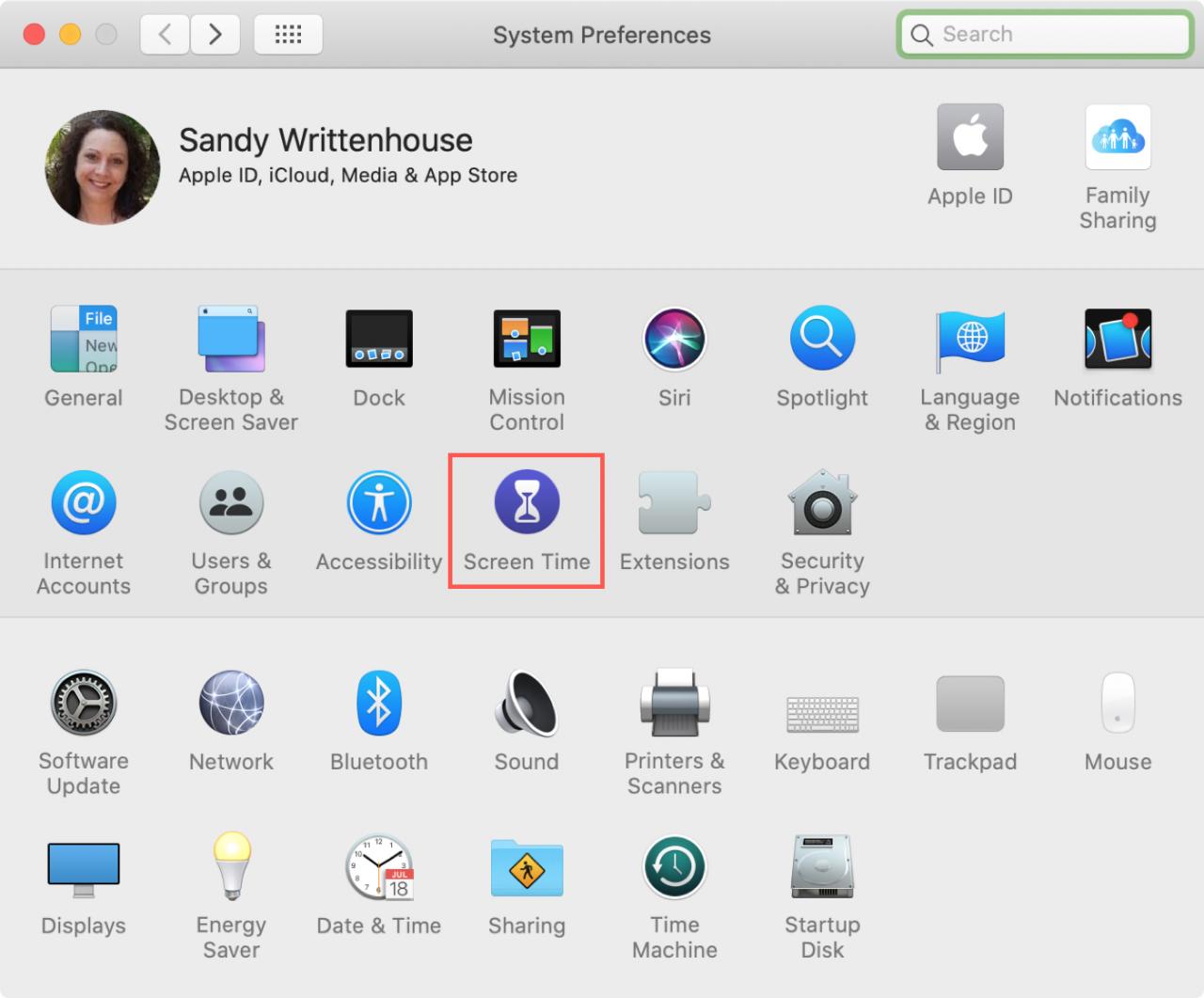Screen dimensions: 1204x998
Task: Click the yellow minimize window button
Action: [x=71, y=35]
